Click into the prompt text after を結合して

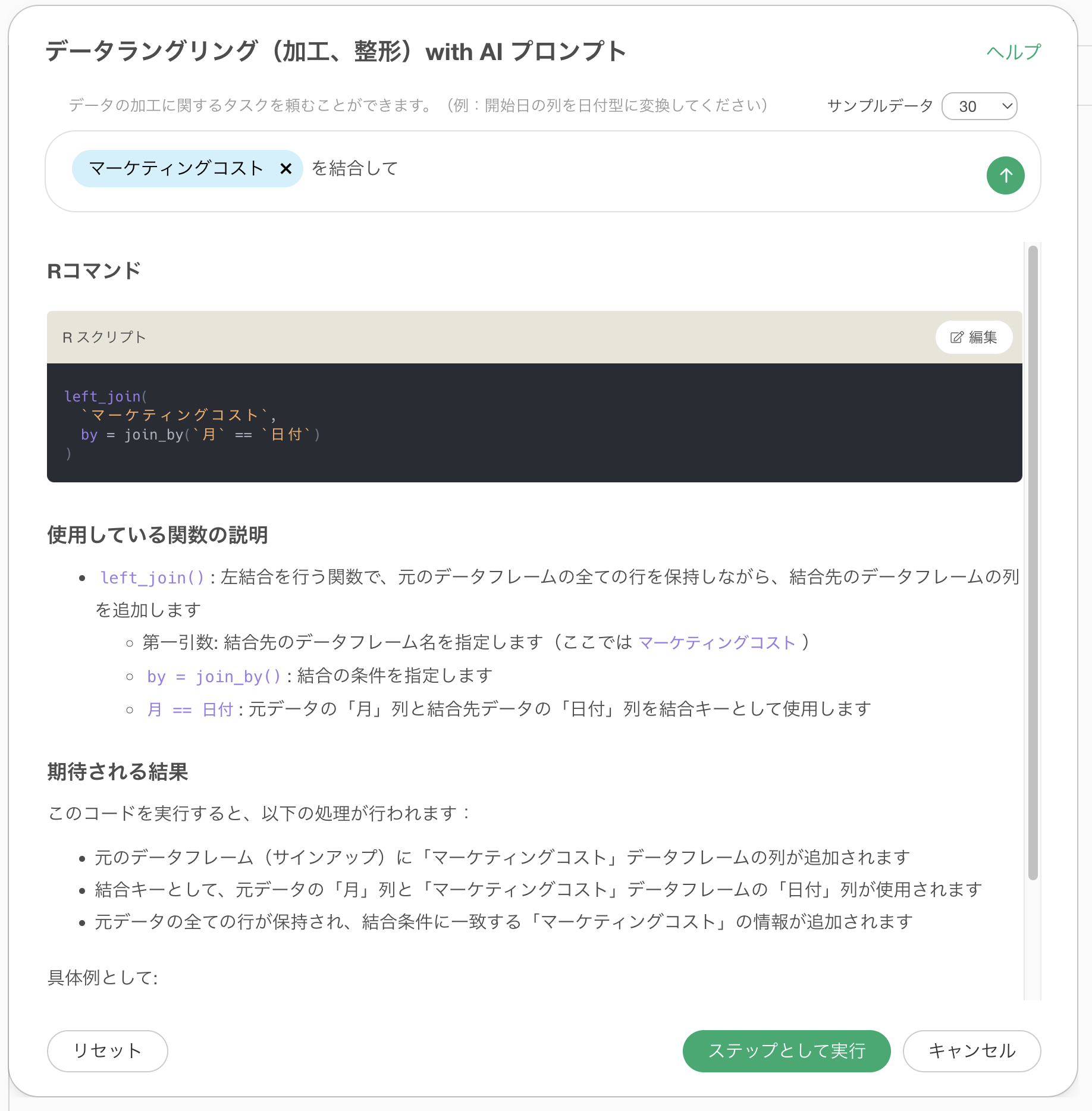(654, 169)
